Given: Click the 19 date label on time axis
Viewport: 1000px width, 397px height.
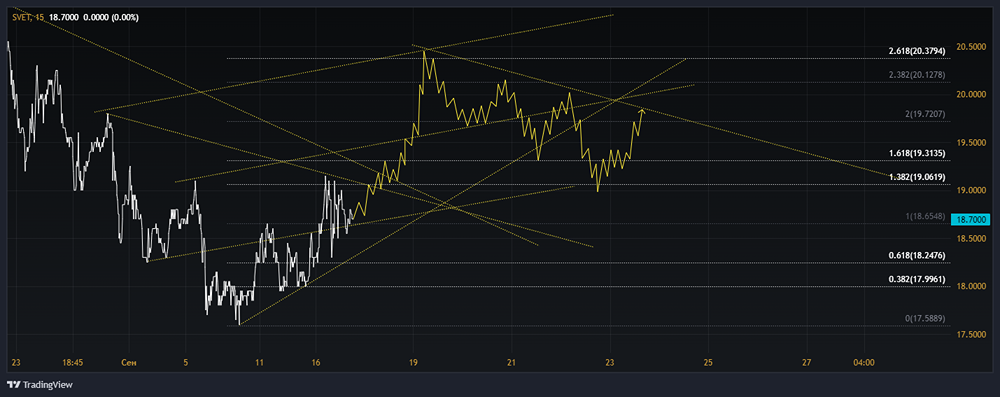Looking at the screenshot, I should click(x=413, y=362).
